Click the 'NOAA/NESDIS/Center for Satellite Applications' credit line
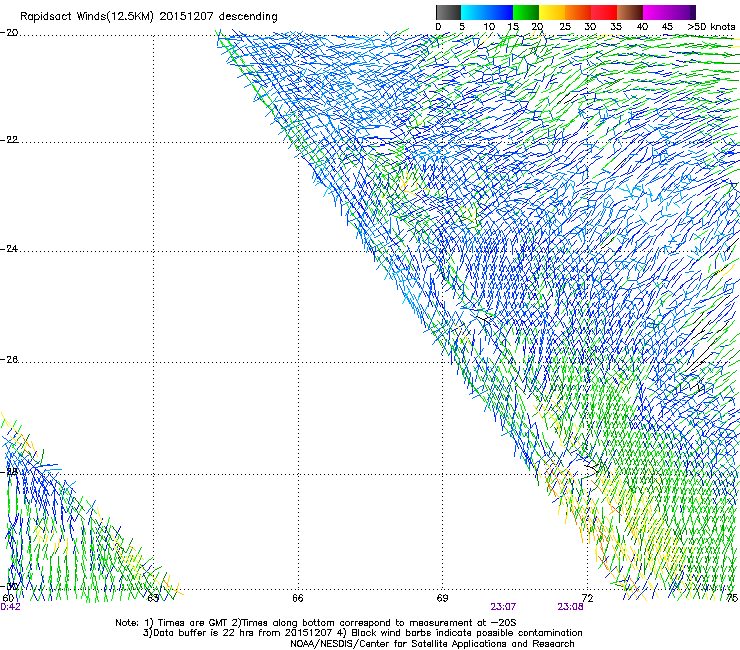 pos(432,644)
